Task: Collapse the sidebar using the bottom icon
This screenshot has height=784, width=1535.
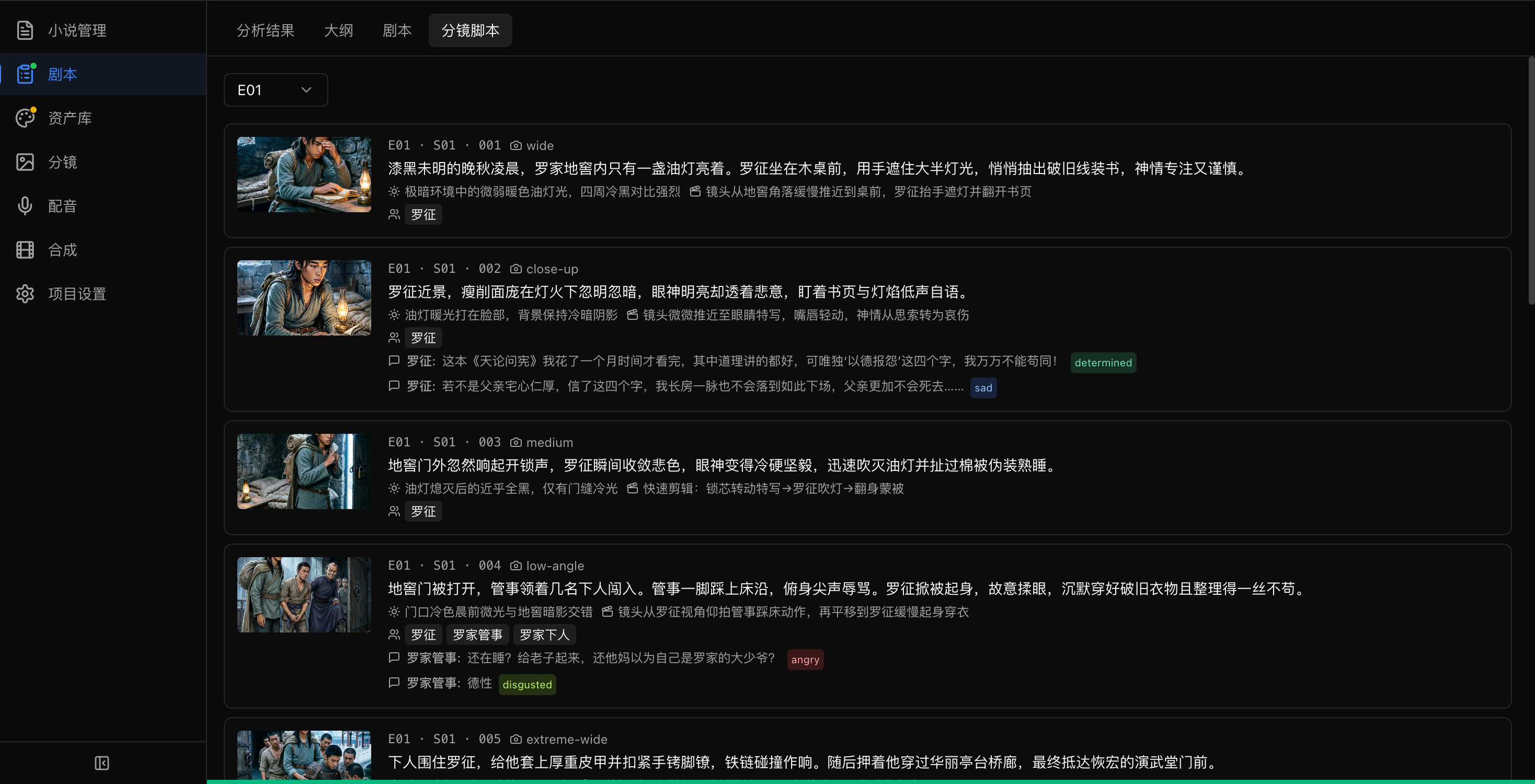Action: [x=101, y=763]
